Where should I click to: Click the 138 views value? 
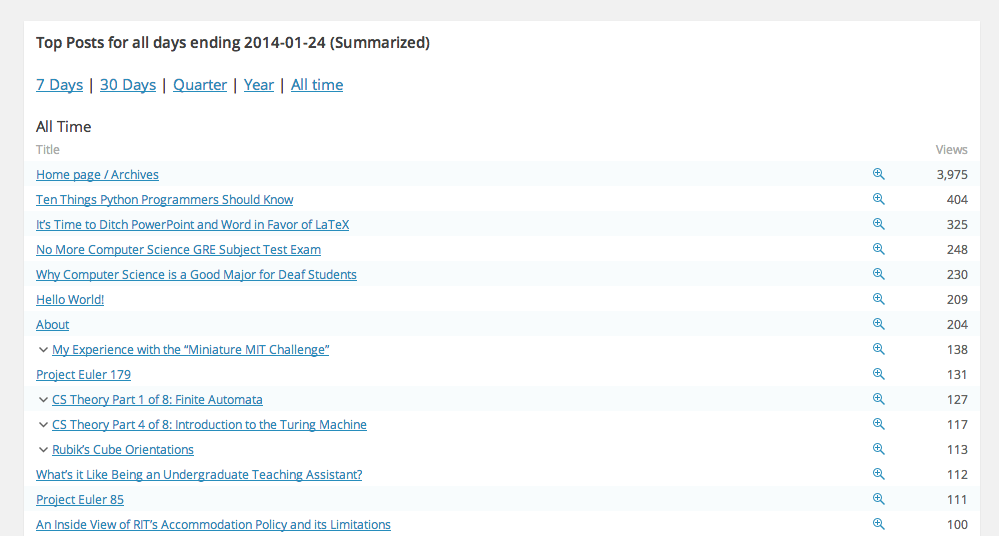pos(957,350)
